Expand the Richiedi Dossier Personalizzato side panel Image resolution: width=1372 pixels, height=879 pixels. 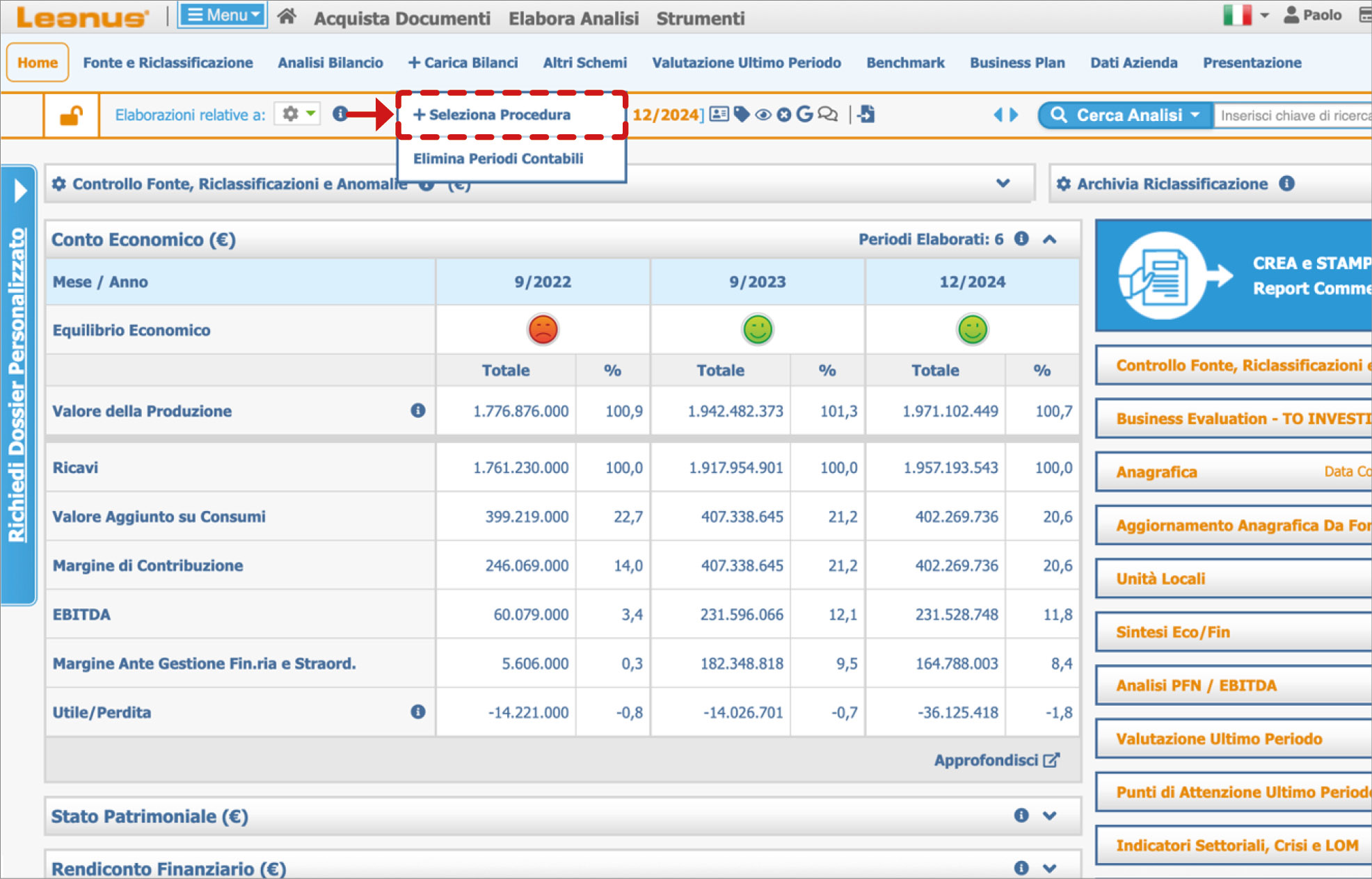(20, 191)
